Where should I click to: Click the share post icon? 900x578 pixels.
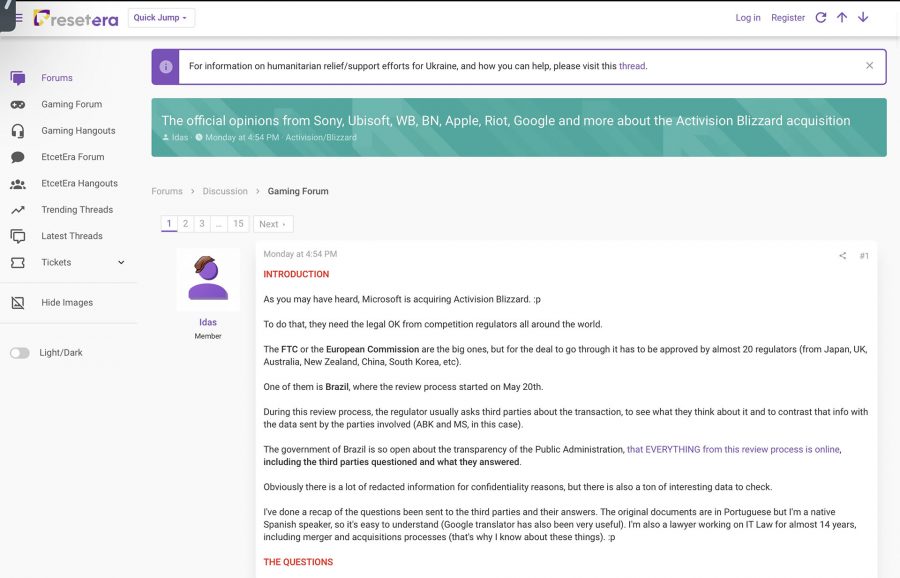click(843, 256)
